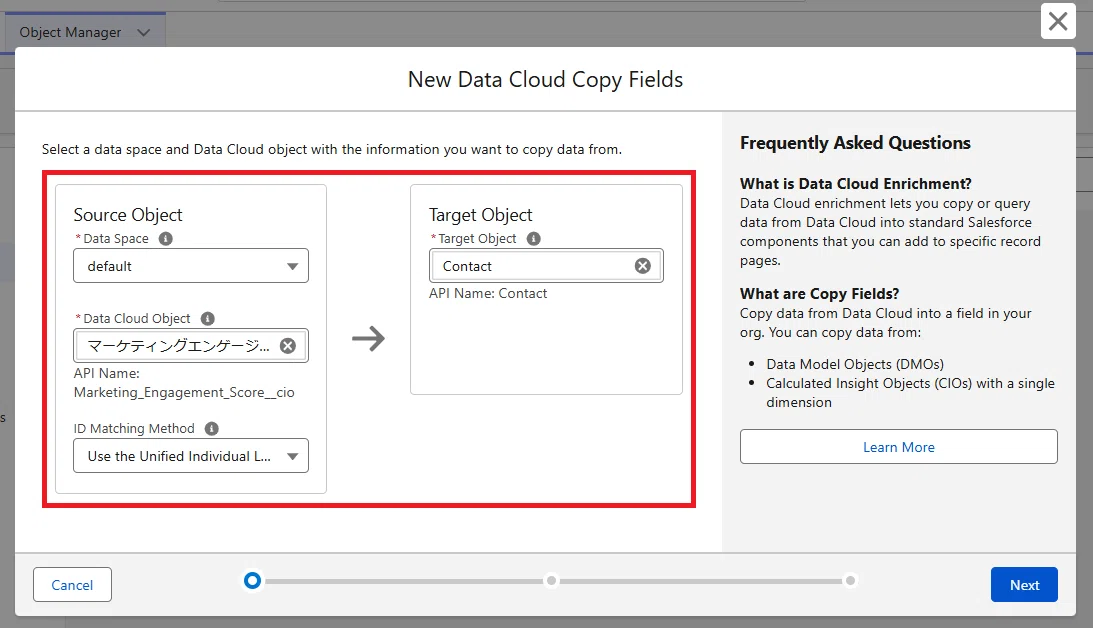
Task: Click the Target Object input field
Action: (x=546, y=266)
